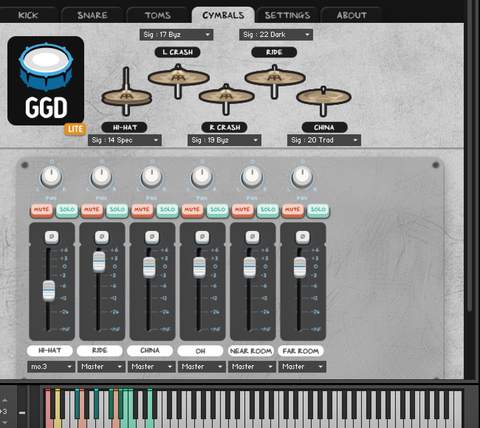Viewport: 480px width, 428px height.
Task: Click phase invert icon on Ride channel
Action: (x=102, y=237)
